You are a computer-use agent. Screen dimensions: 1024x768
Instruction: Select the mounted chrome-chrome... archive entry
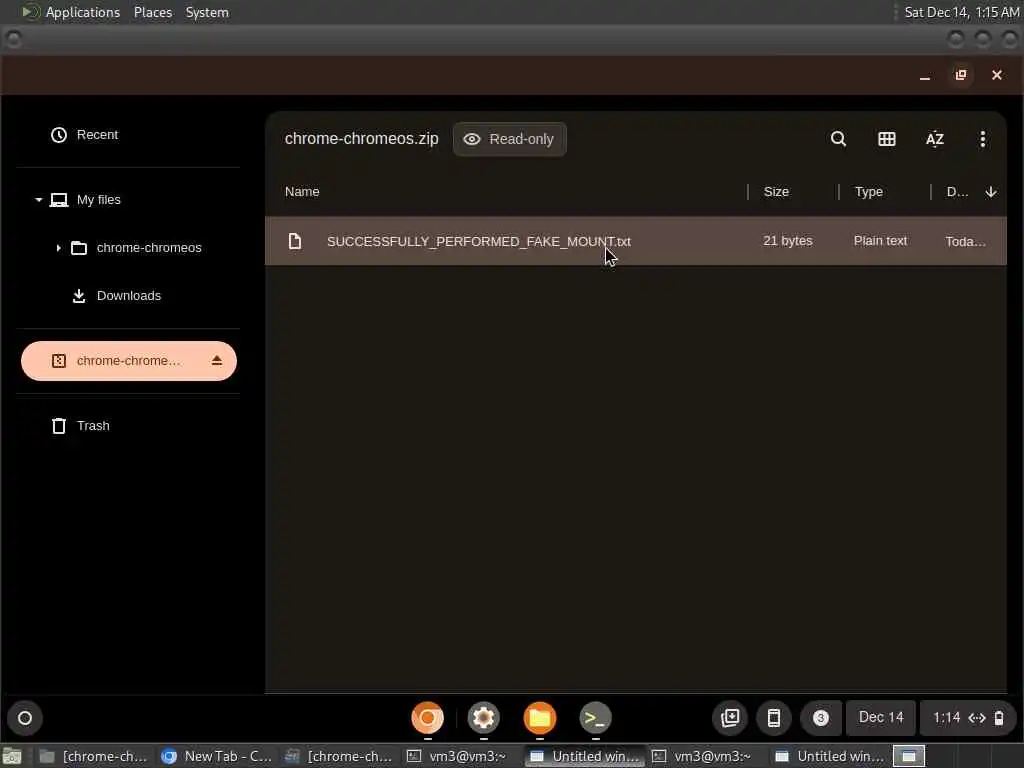(x=128, y=360)
